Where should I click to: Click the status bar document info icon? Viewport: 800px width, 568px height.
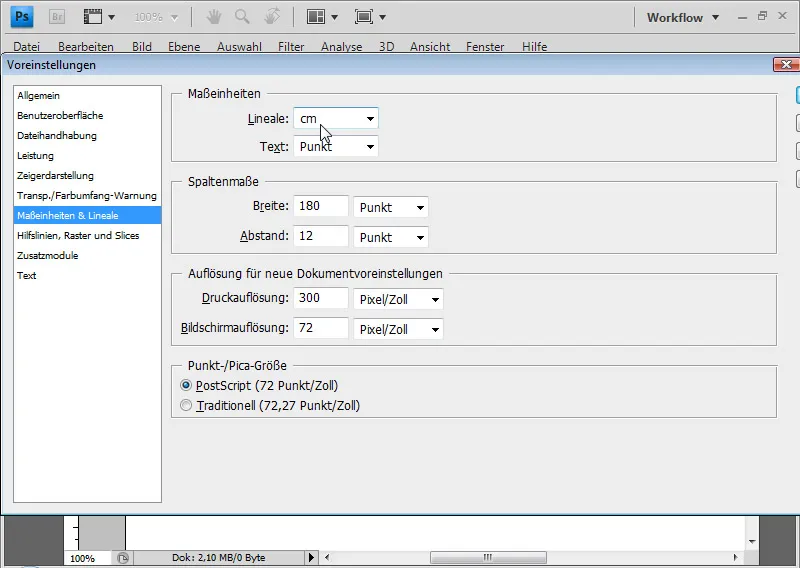click(x=123, y=558)
